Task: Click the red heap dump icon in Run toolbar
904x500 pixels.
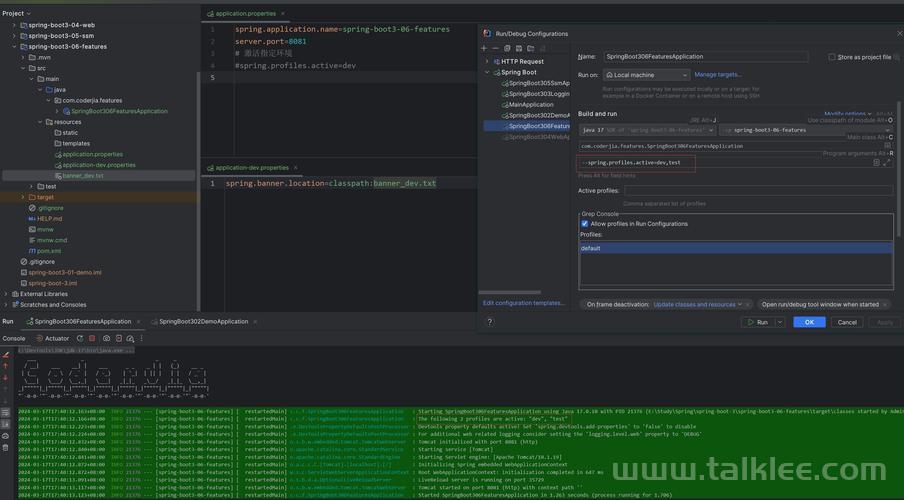Action: (x=119, y=339)
